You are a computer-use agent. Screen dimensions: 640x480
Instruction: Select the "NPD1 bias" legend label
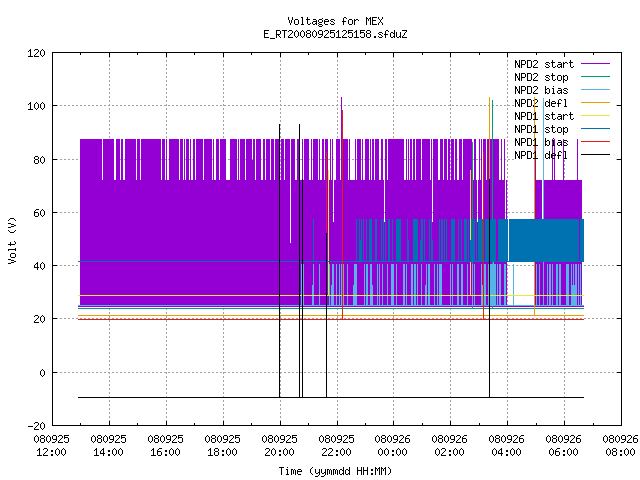click(x=541, y=142)
